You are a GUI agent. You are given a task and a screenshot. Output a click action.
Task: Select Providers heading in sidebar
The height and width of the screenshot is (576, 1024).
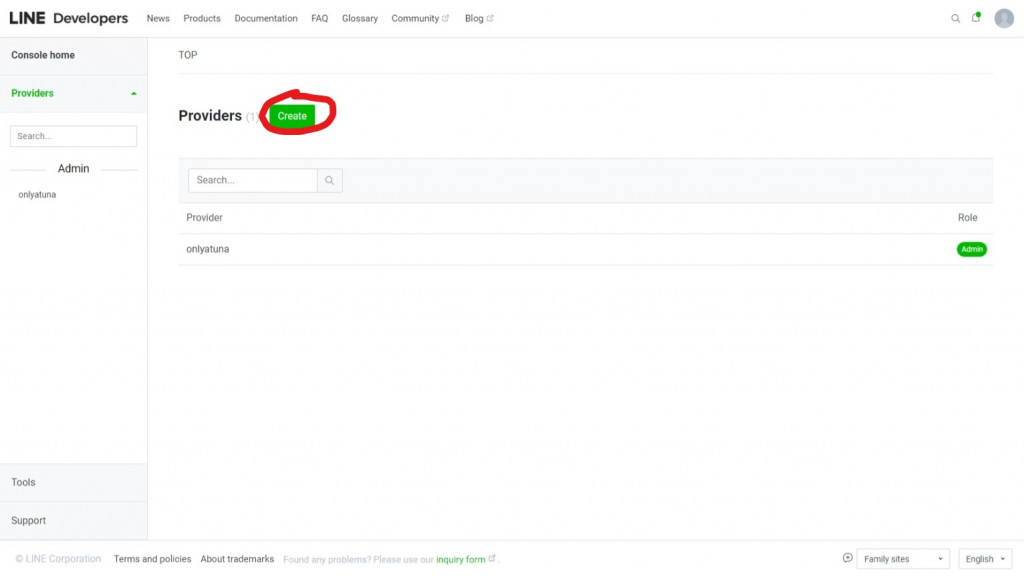tap(33, 93)
